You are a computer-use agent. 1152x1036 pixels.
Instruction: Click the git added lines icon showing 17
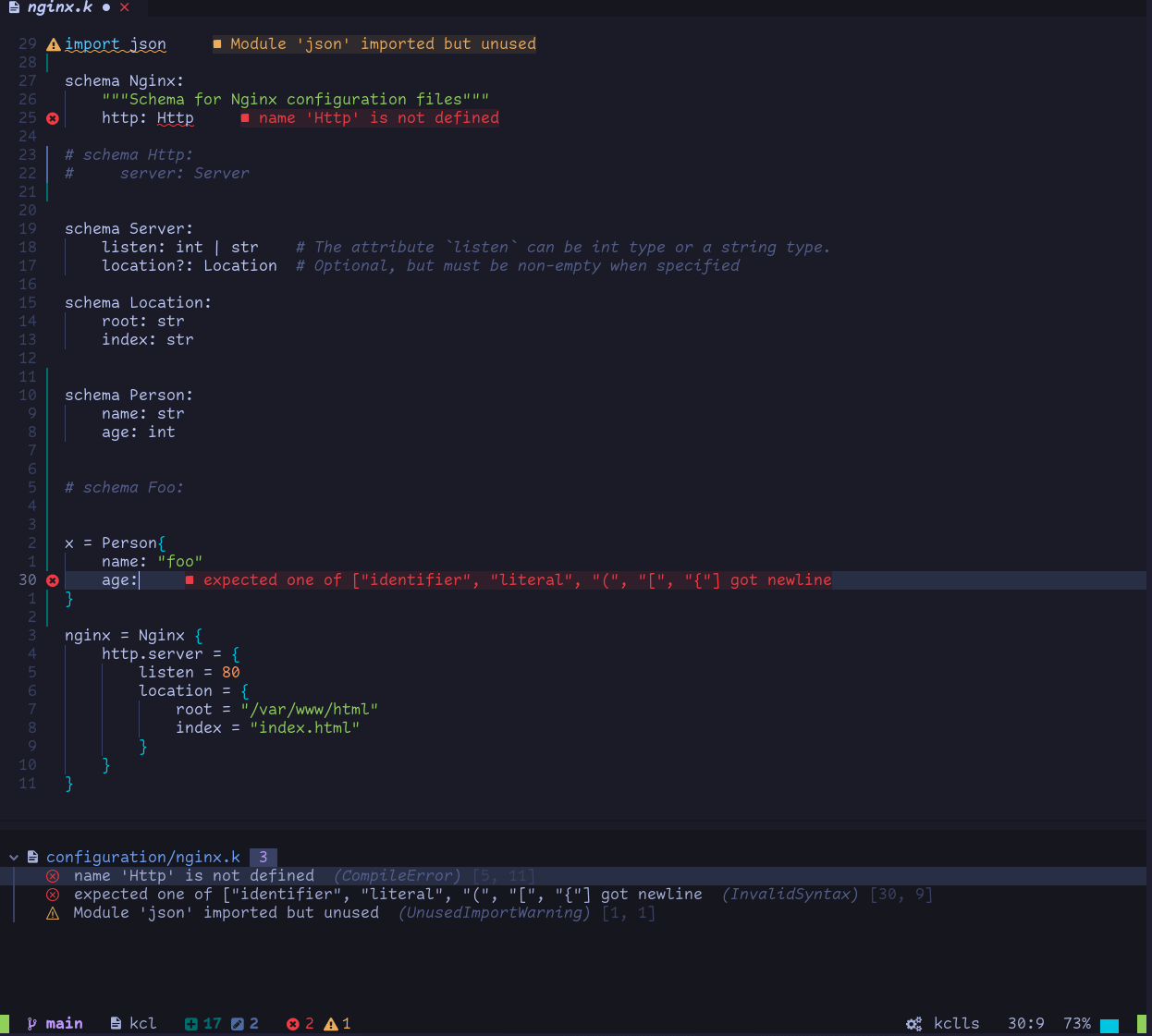click(190, 1024)
